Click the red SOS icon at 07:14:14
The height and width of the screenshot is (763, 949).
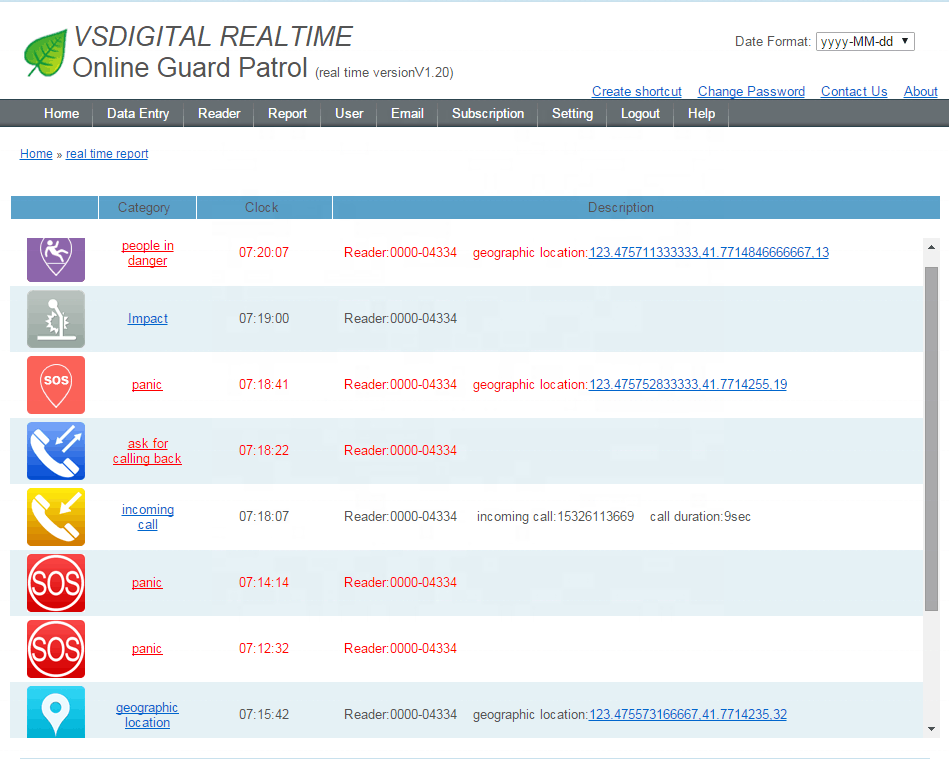click(x=56, y=583)
